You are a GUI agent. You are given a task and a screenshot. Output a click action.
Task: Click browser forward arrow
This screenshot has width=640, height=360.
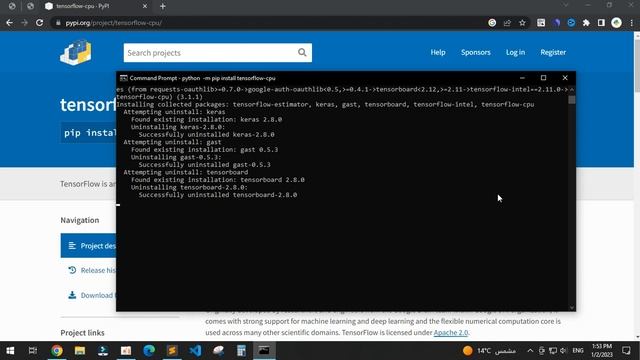pyautogui.click(x=24, y=23)
